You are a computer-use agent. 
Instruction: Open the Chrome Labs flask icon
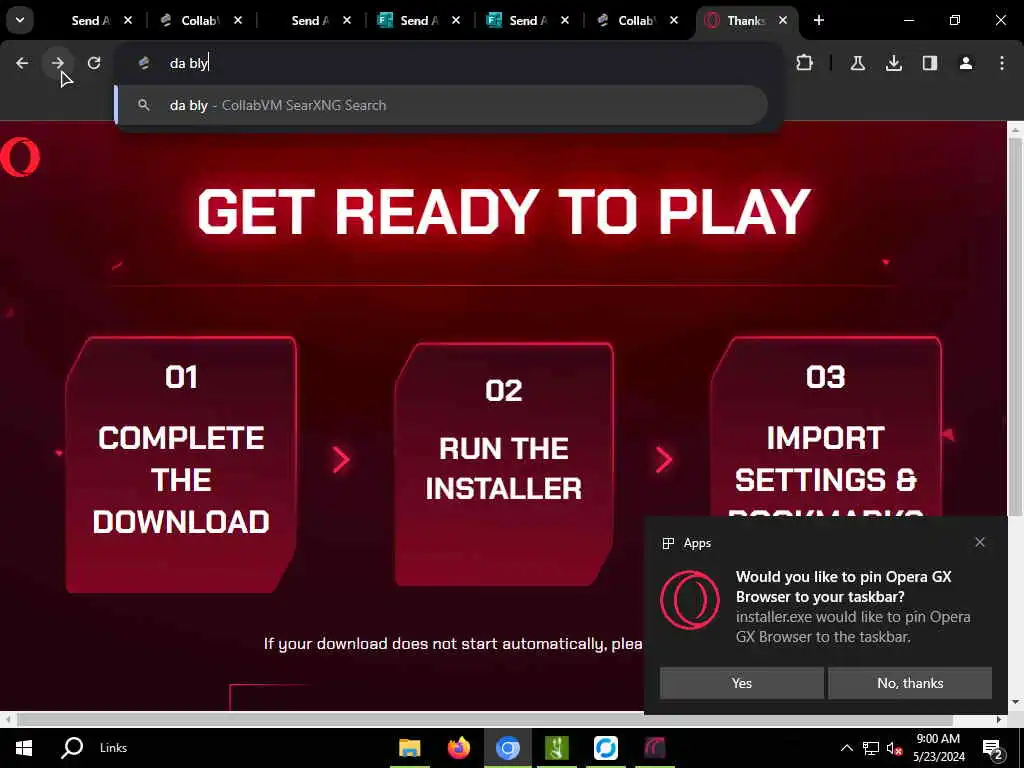point(857,63)
